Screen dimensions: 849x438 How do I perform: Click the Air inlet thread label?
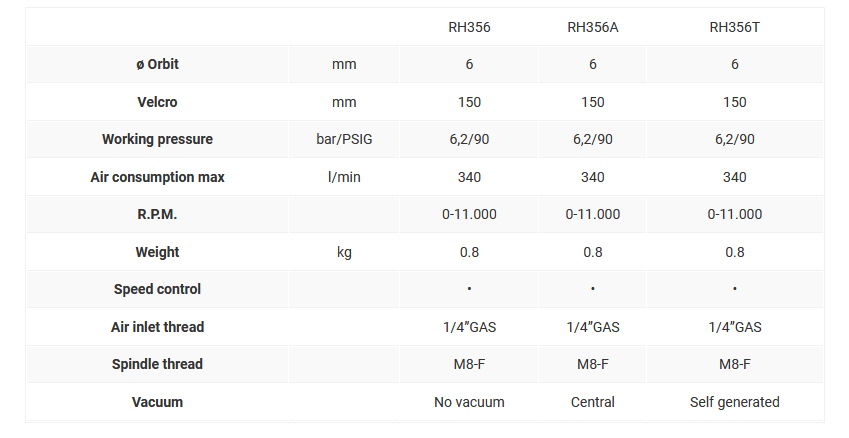pos(157,327)
